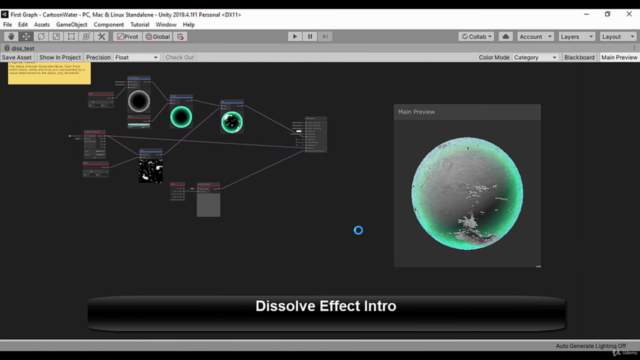640x360 pixels.
Task: Click the Unity logo icon in title bar
Action: point(4,15)
